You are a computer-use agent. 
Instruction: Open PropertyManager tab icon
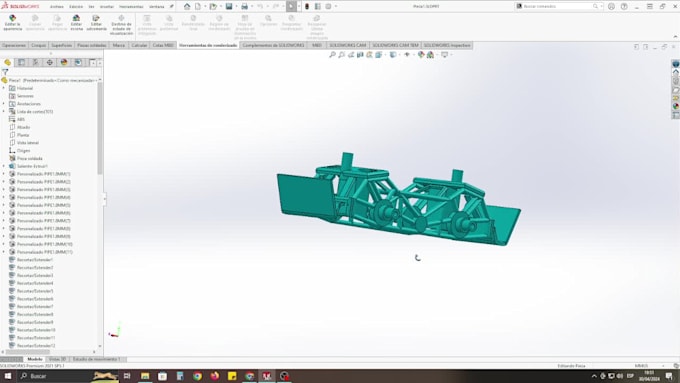tap(21, 62)
